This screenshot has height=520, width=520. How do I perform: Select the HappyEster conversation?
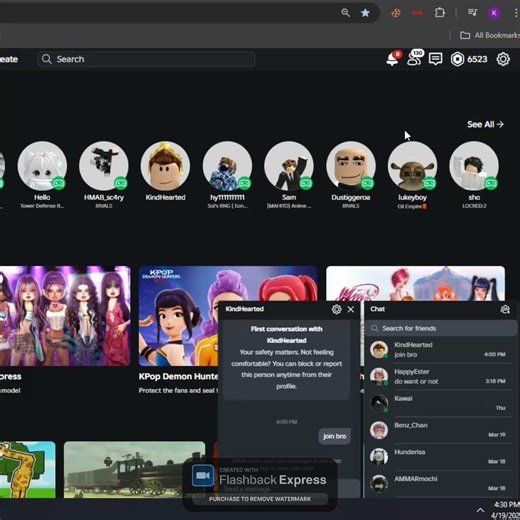[440, 376]
